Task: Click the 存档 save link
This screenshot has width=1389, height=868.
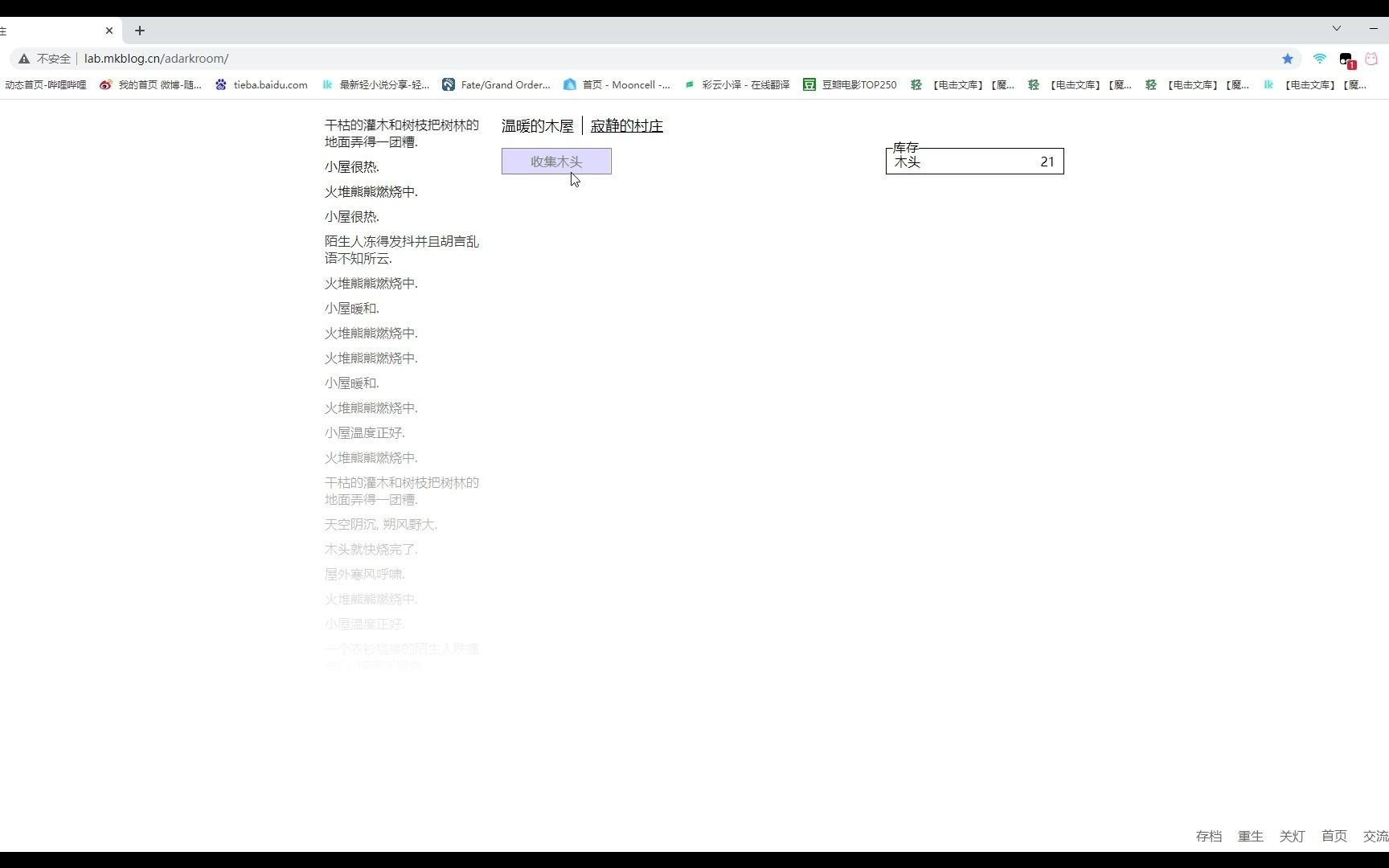Action: 1208,836
